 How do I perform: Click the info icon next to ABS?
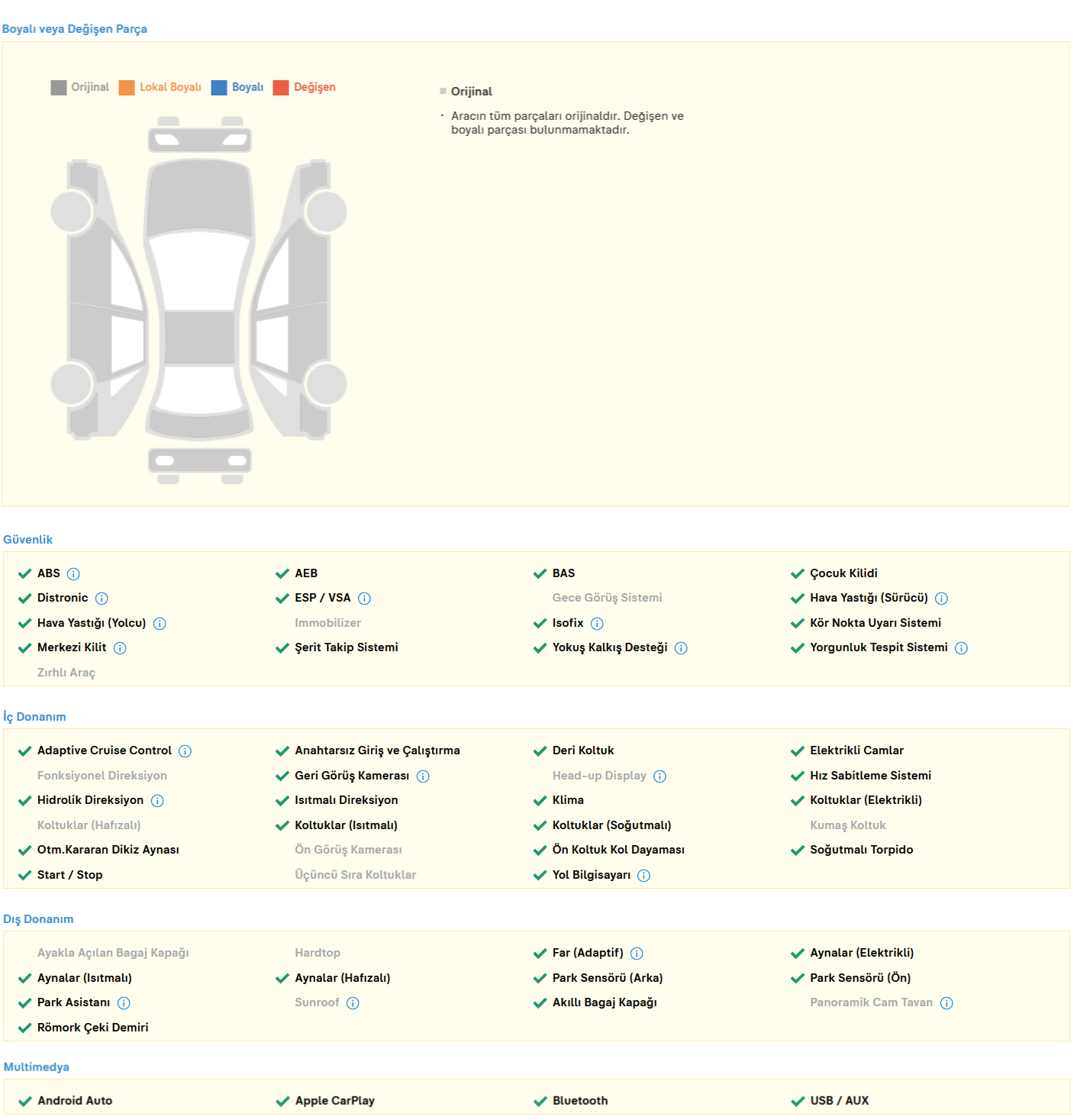(x=73, y=574)
